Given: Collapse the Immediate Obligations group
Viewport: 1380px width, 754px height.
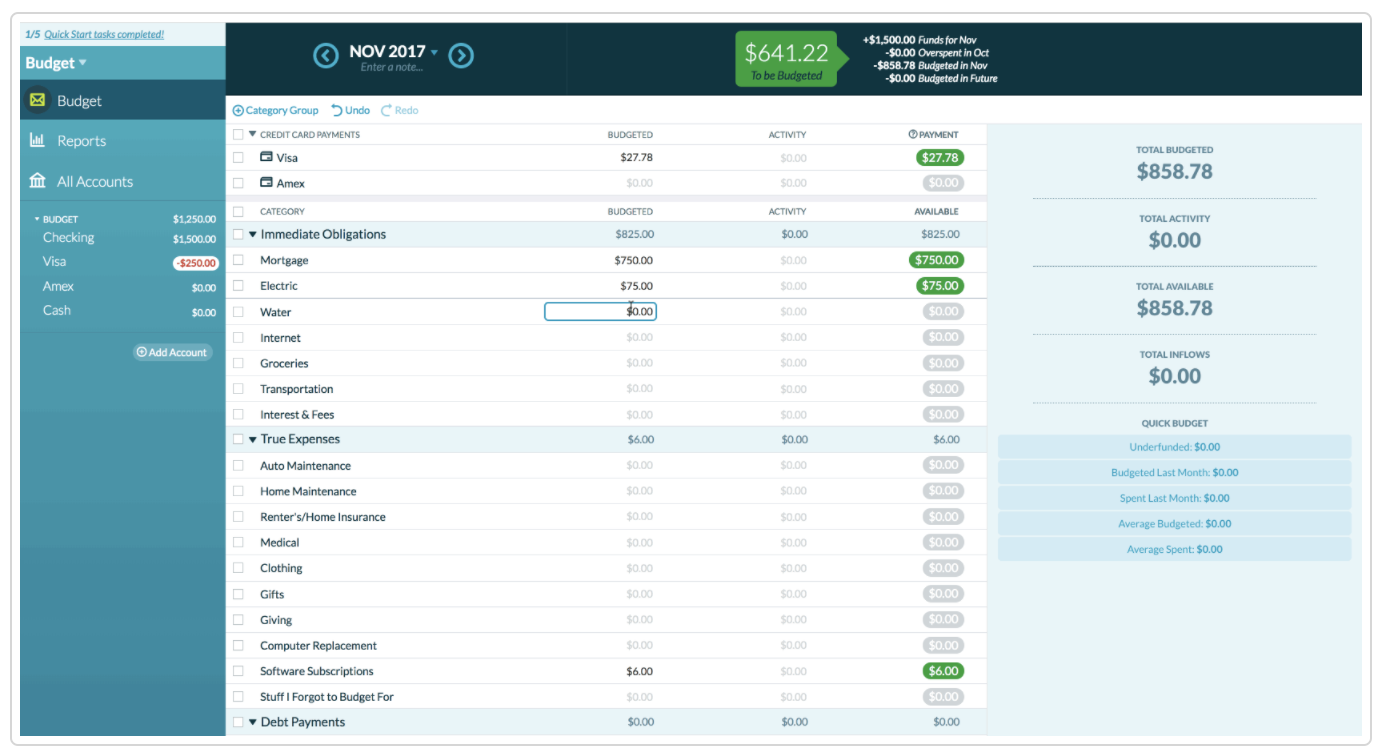Looking at the screenshot, I should [x=253, y=235].
